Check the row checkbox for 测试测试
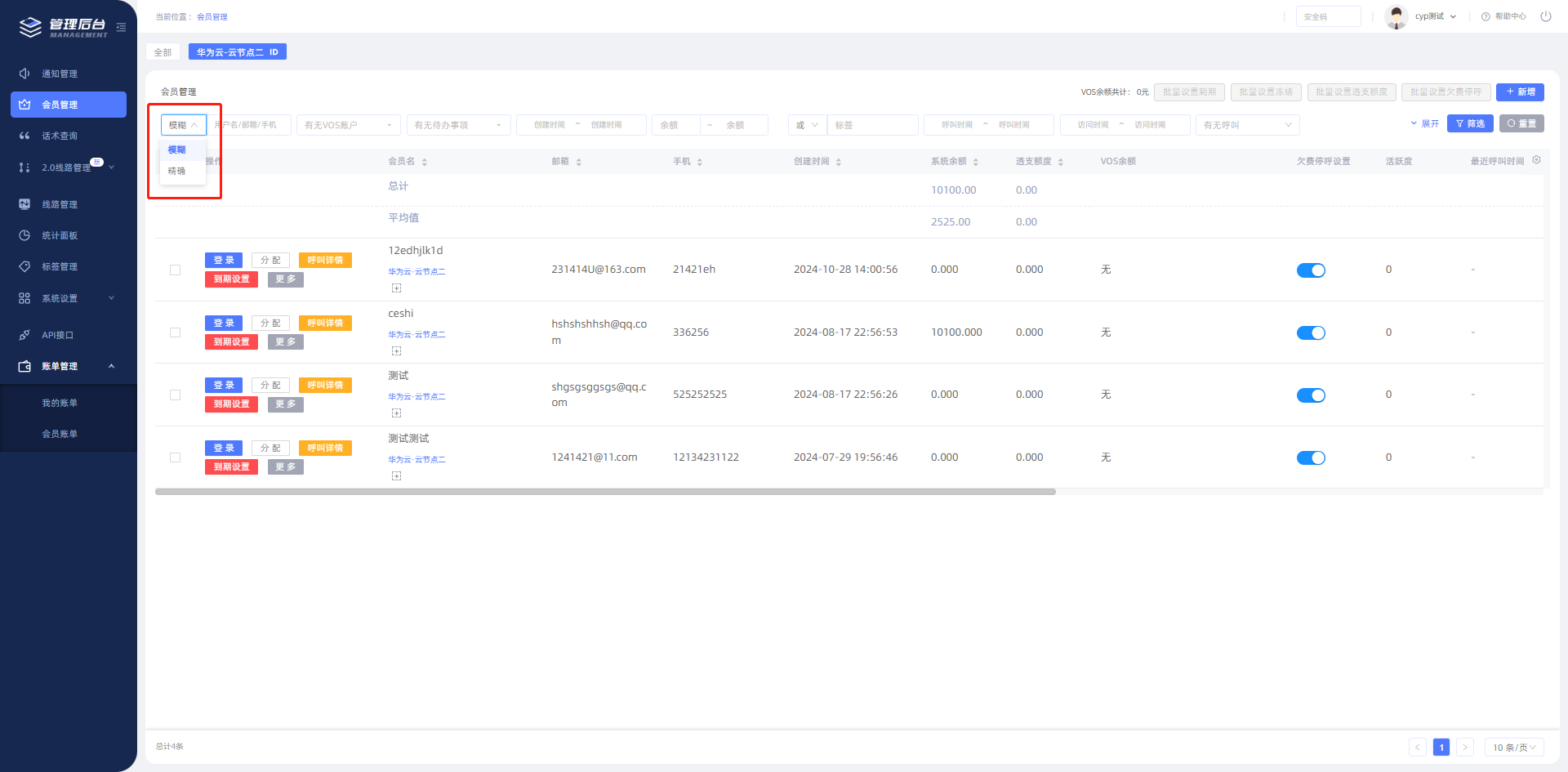Screen dimensions: 1568x772 (175, 457)
